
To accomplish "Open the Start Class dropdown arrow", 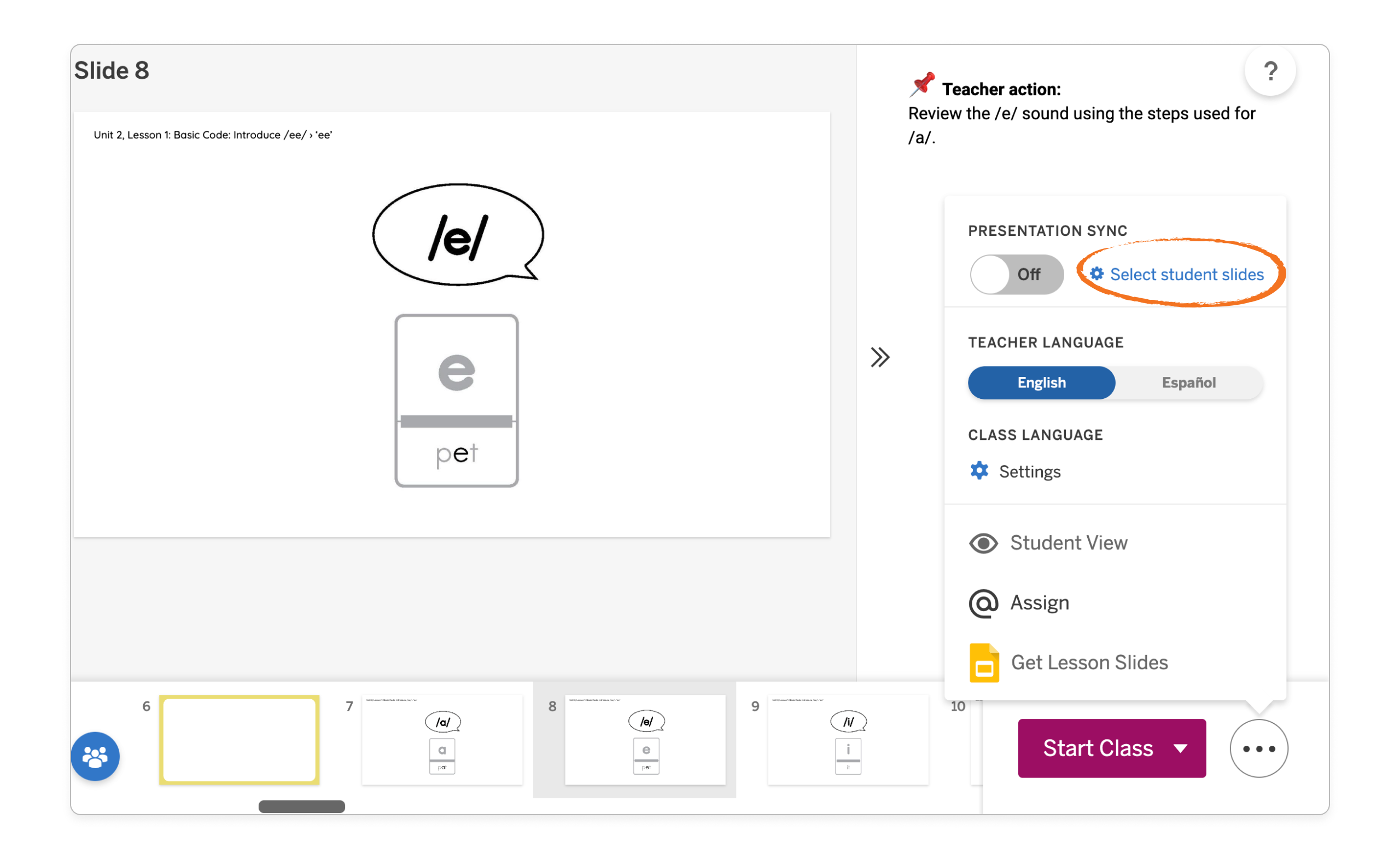I will pyautogui.click(x=1181, y=748).
